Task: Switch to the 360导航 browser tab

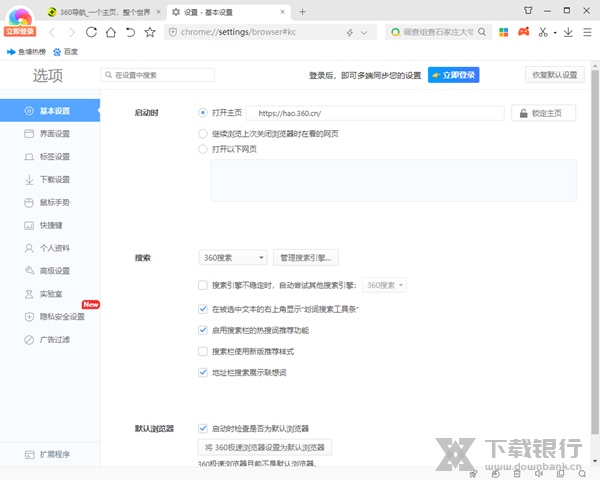Action: [100, 11]
